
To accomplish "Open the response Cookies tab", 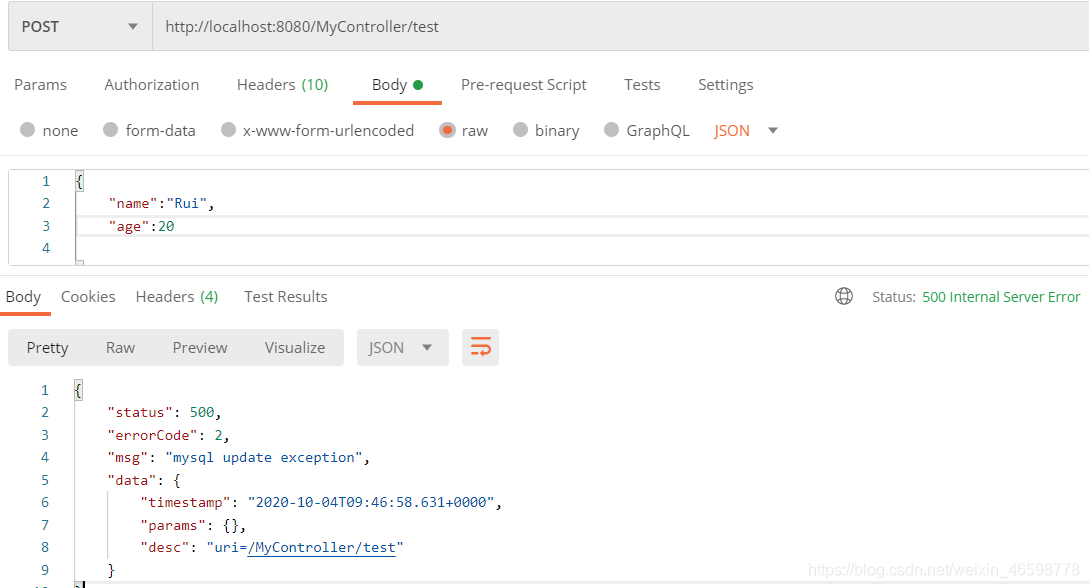I will click(x=88, y=296).
